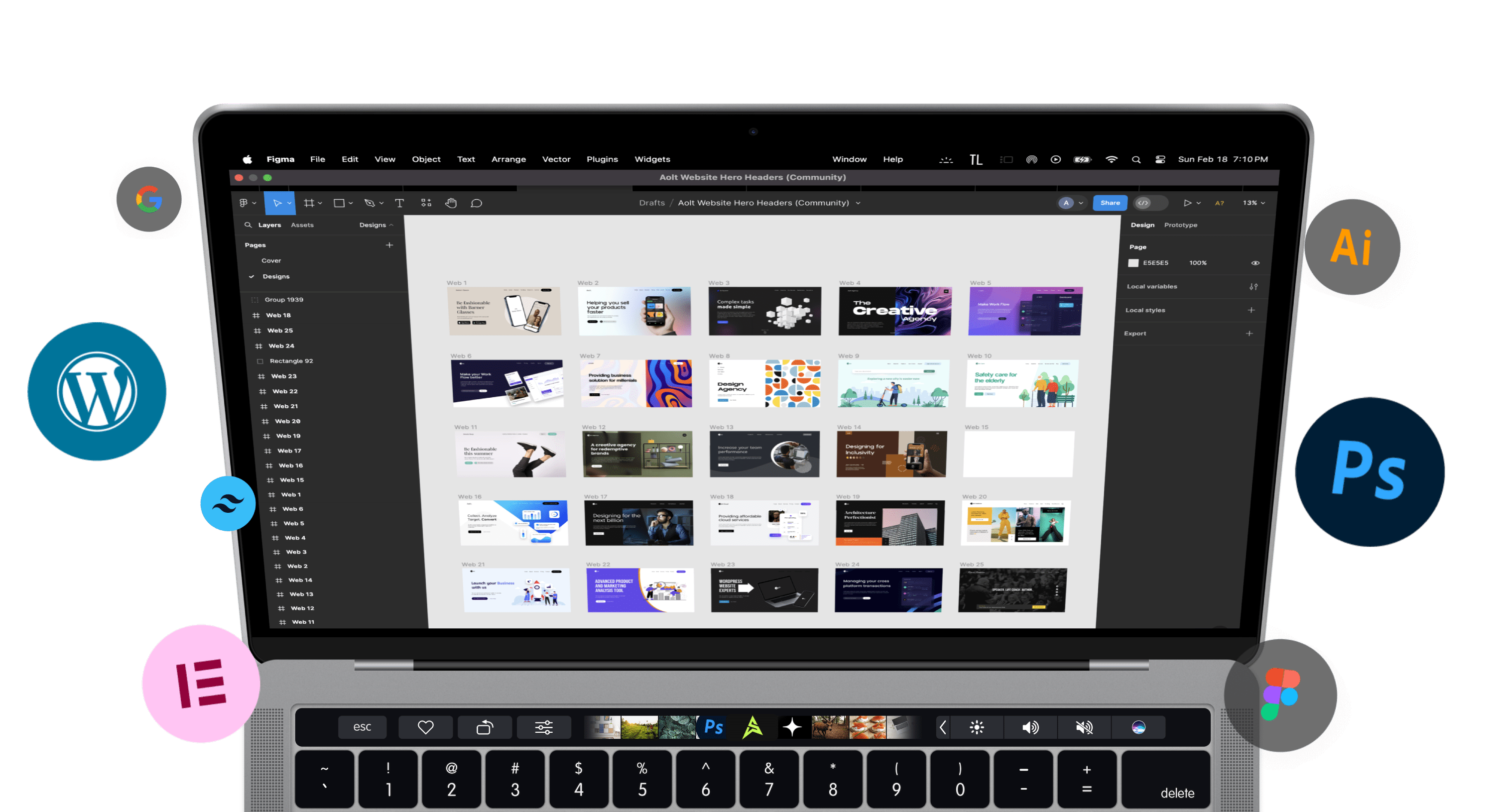The image size is (1494, 812).
Task: Select the Pen tool
Action: pyautogui.click(x=370, y=203)
